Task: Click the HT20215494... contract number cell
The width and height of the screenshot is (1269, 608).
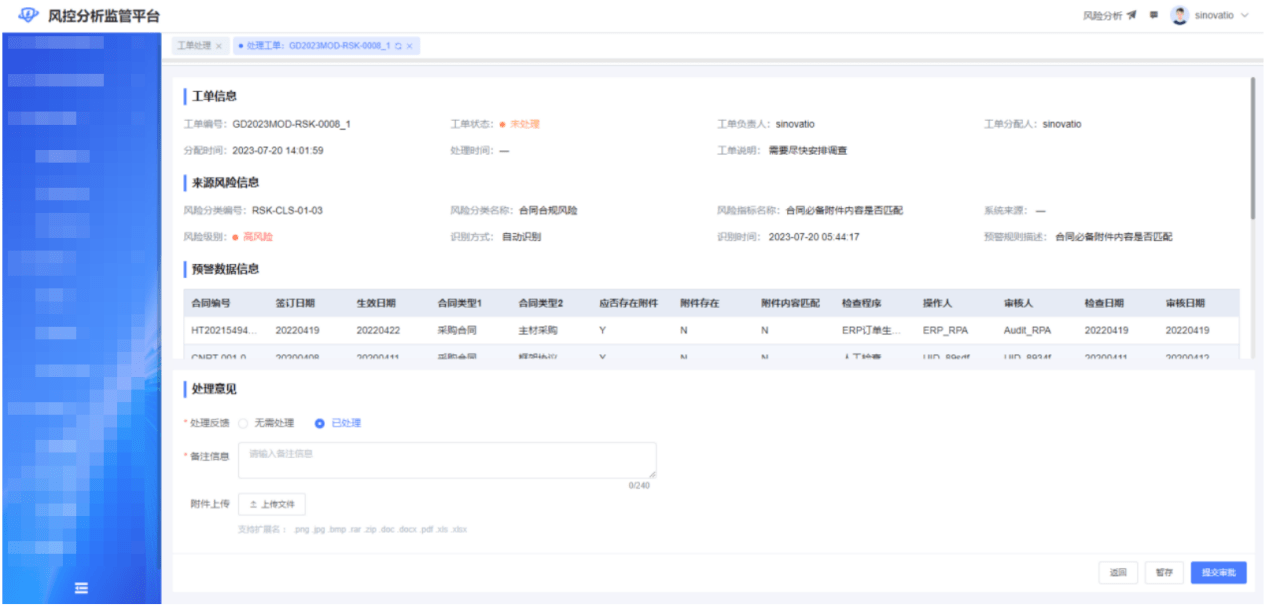Action: pos(225,329)
